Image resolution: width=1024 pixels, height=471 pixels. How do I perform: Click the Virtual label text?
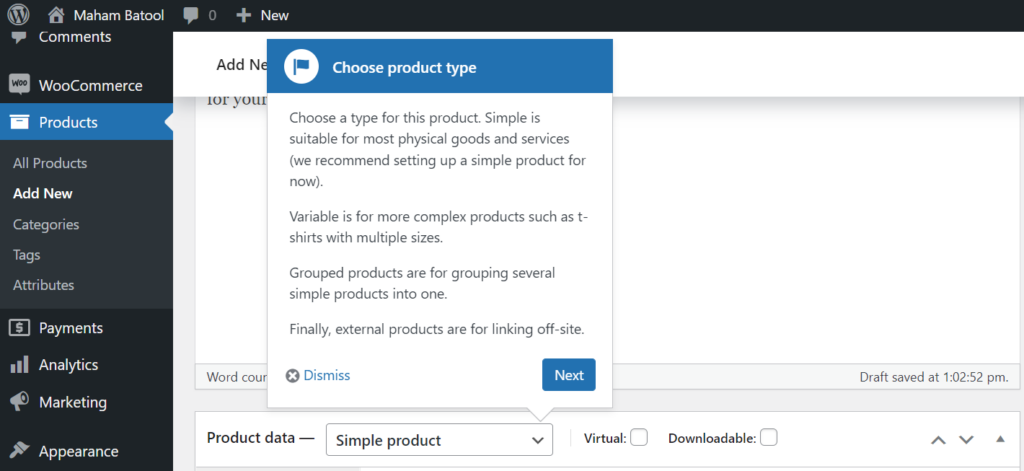tap(605, 438)
